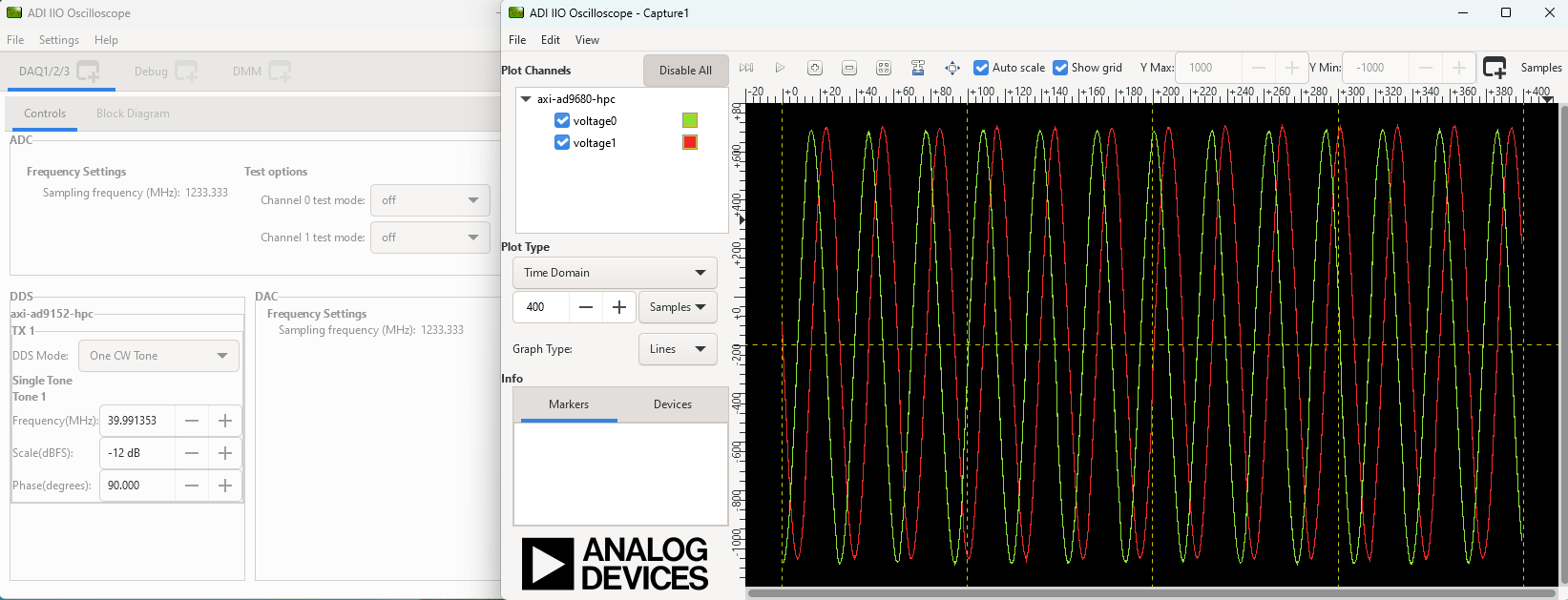Open the Settings menu

coord(59,40)
